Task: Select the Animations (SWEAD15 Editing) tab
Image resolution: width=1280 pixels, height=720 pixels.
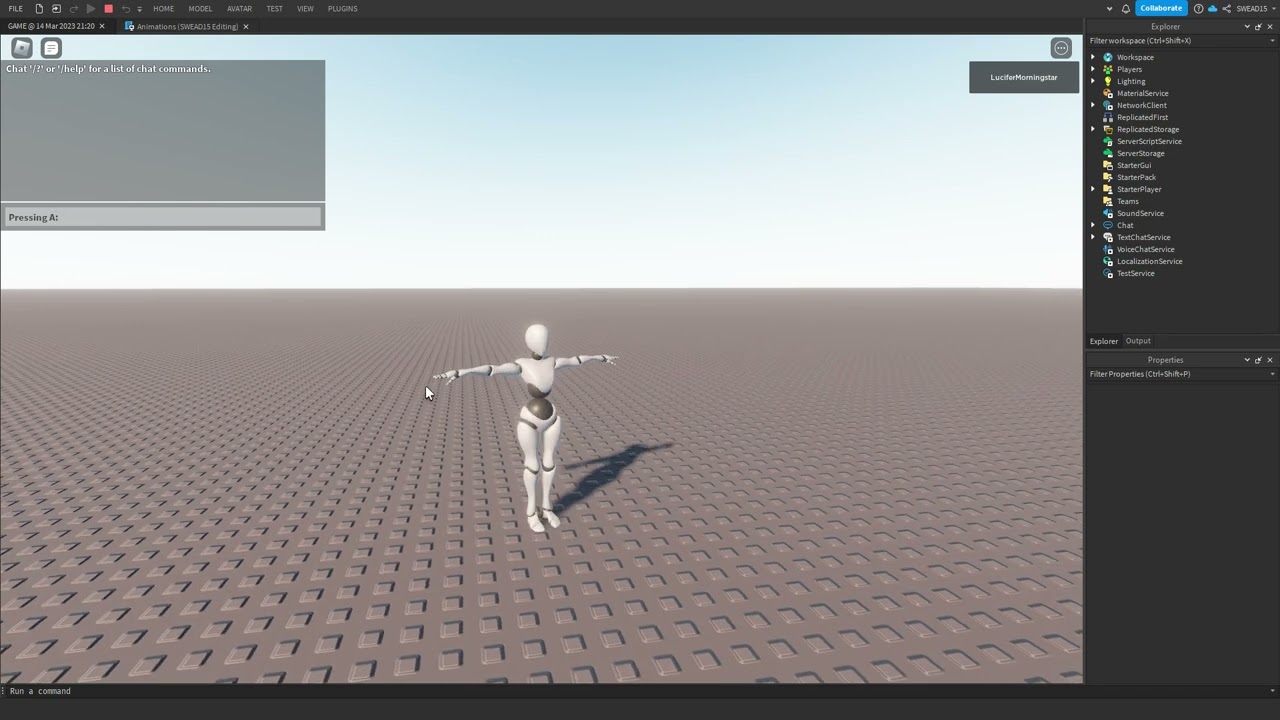Action: coord(187,26)
